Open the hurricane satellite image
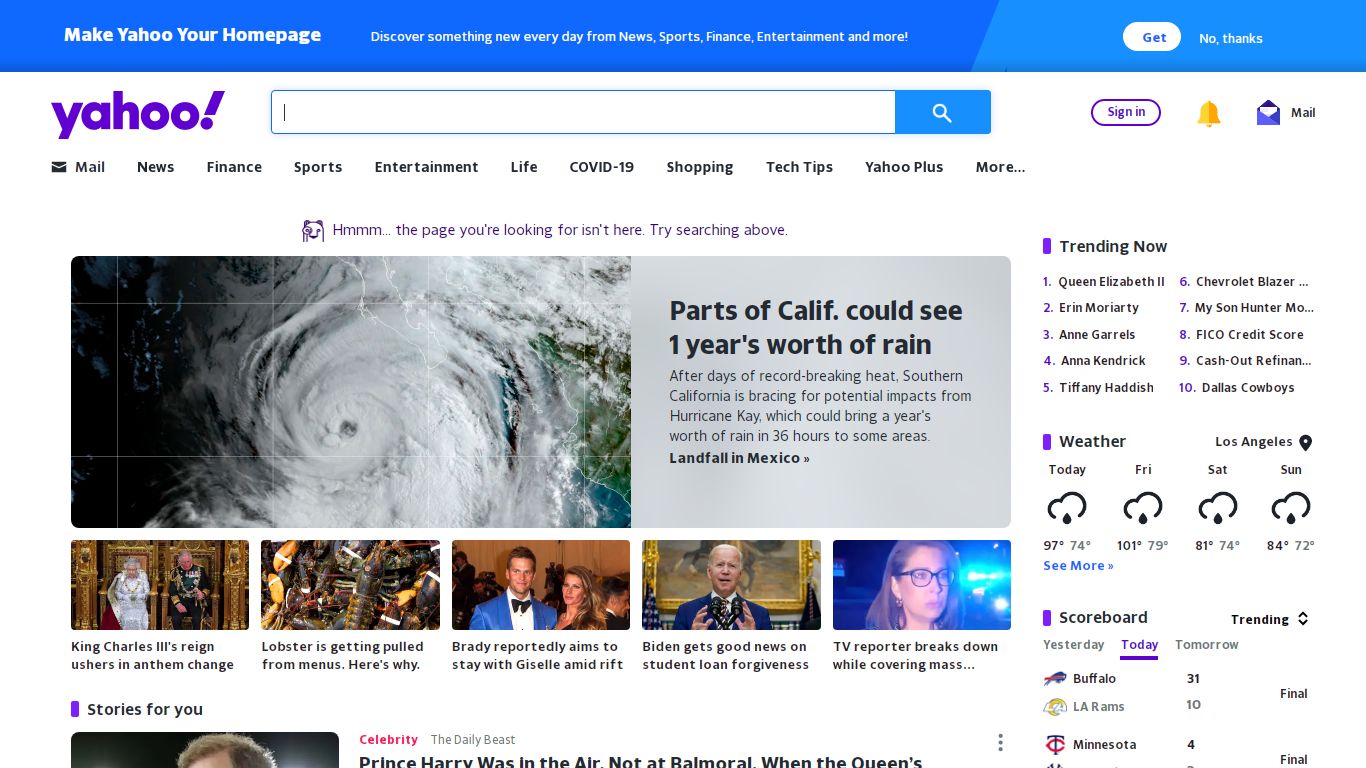1366x768 pixels. coord(351,392)
